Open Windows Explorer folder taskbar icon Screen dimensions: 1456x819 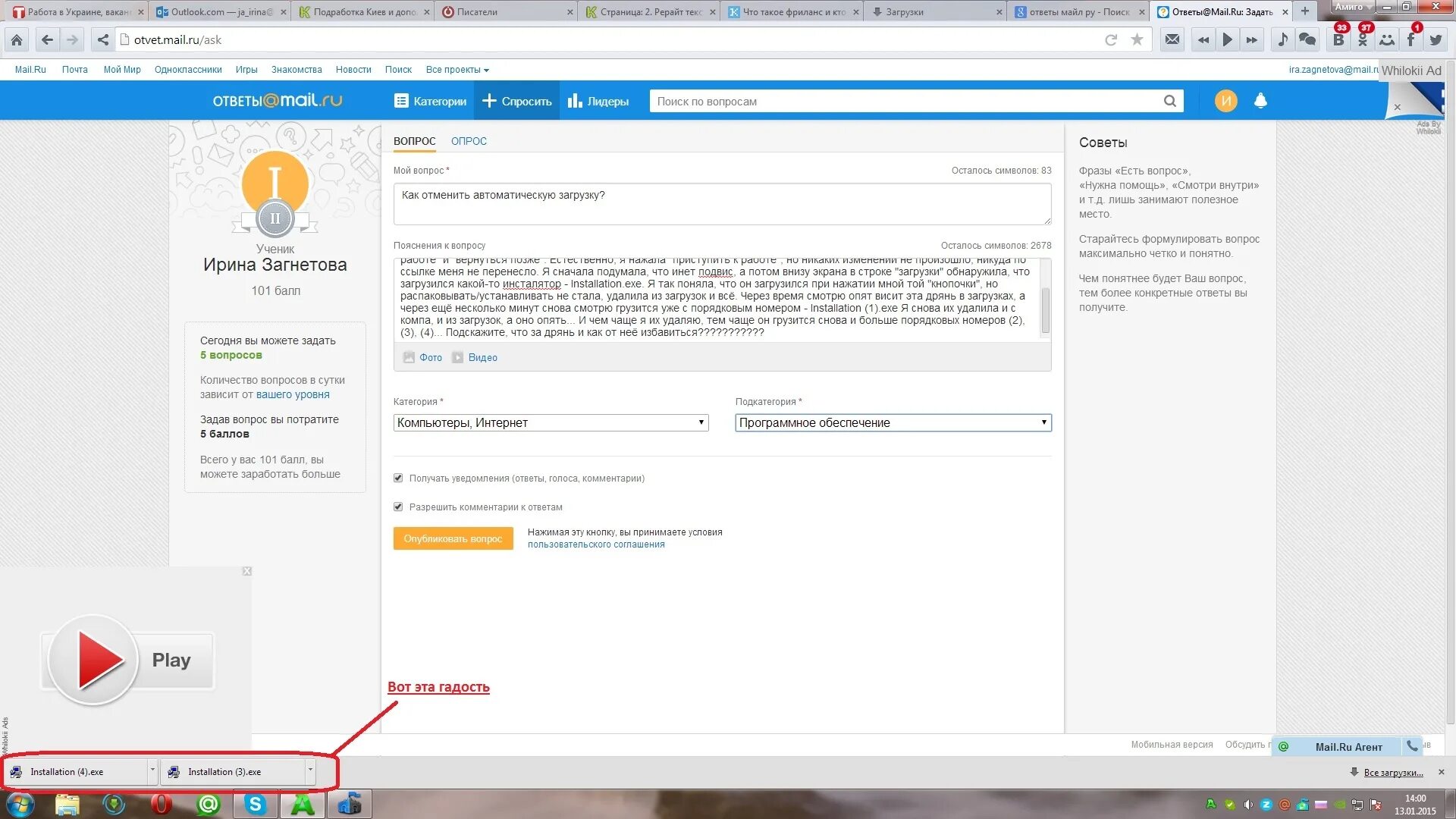tap(67, 804)
